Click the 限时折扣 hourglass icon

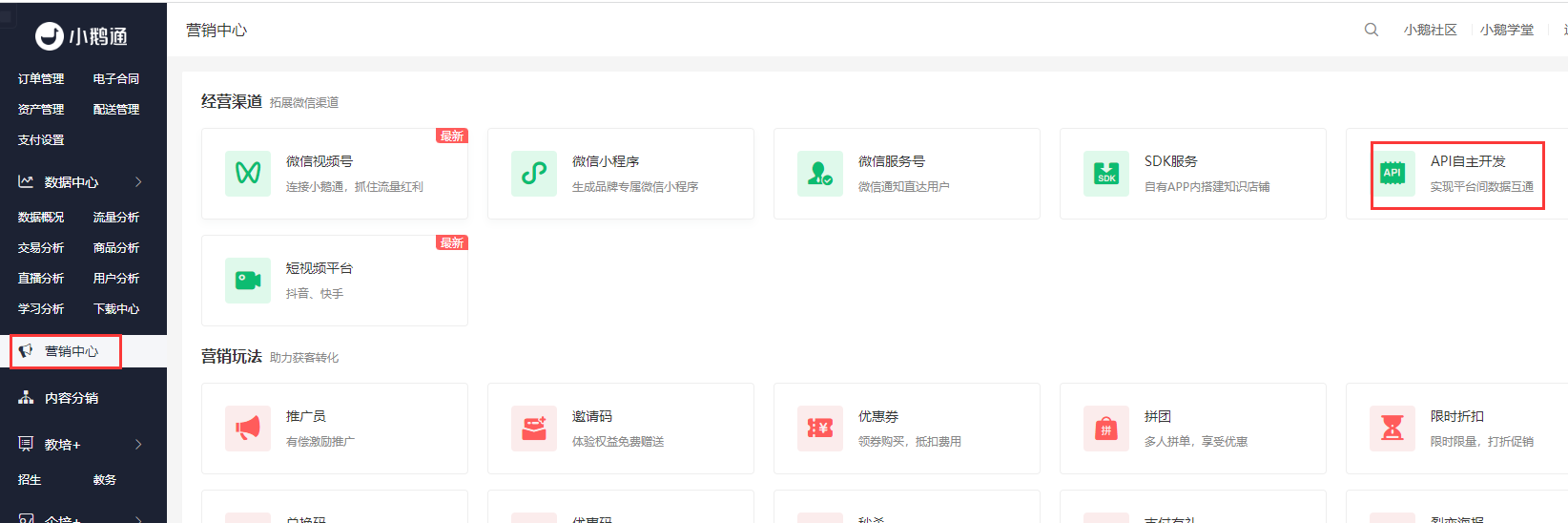coord(1393,429)
